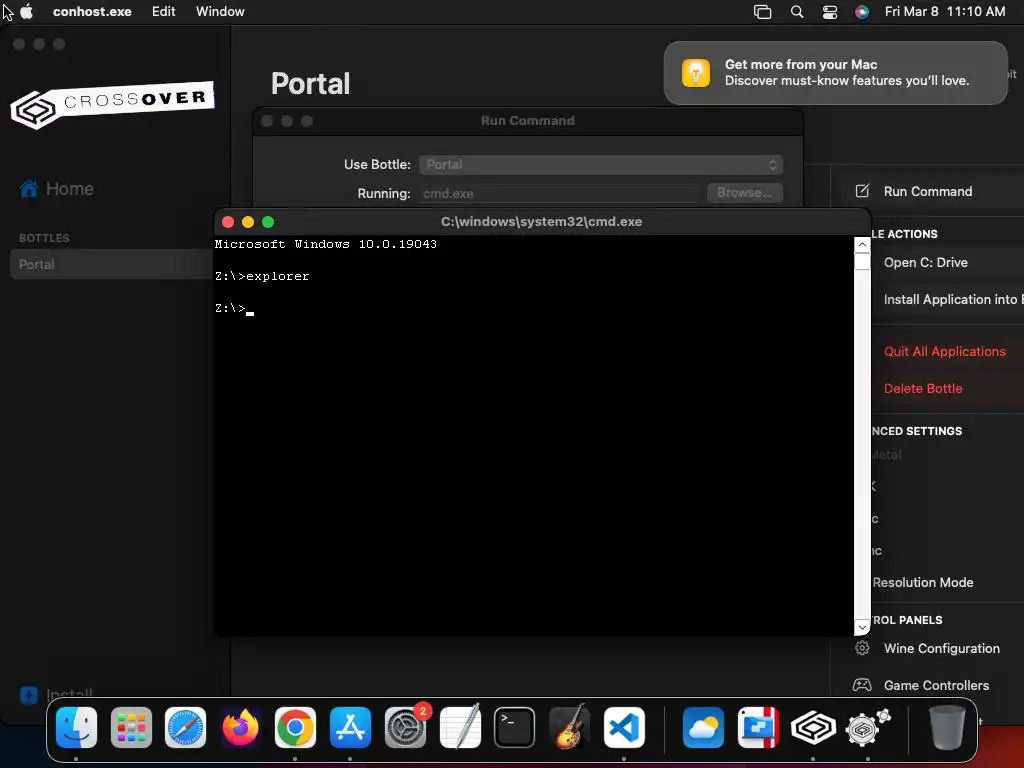Screen dimensions: 1024x768
Task: Open Terminal from the Dock
Action: coord(515,727)
